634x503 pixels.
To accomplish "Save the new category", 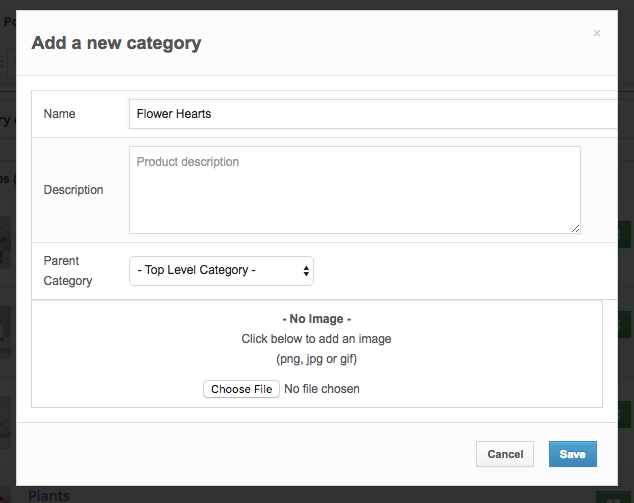I will click(572, 454).
